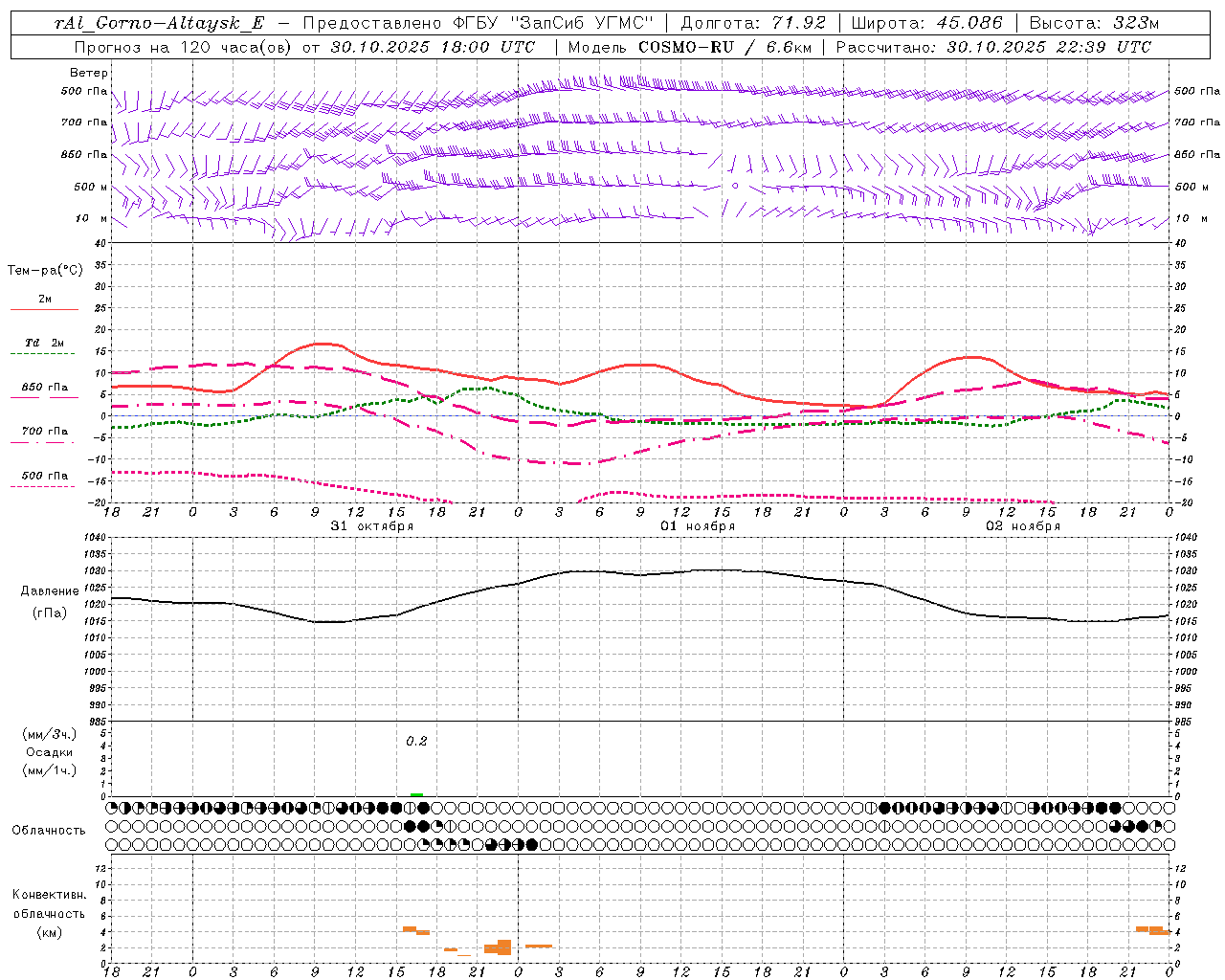1225x980 pixels.
Task: Click the Облачность cloud cover label
Action: (x=49, y=831)
